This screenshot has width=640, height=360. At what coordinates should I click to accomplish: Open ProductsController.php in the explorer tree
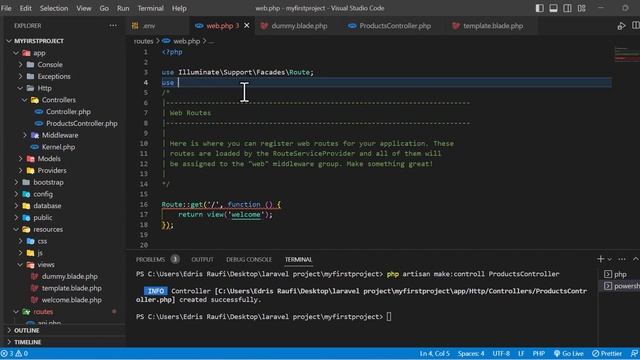[x=82, y=123]
